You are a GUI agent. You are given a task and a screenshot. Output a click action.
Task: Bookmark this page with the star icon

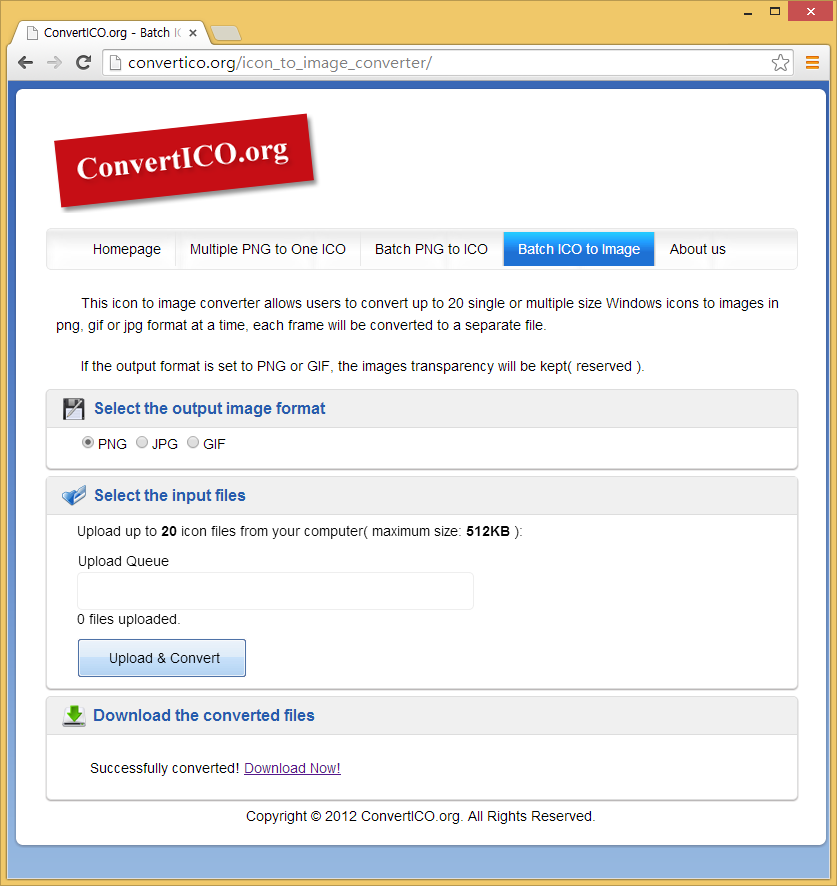[x=780, y=63]
